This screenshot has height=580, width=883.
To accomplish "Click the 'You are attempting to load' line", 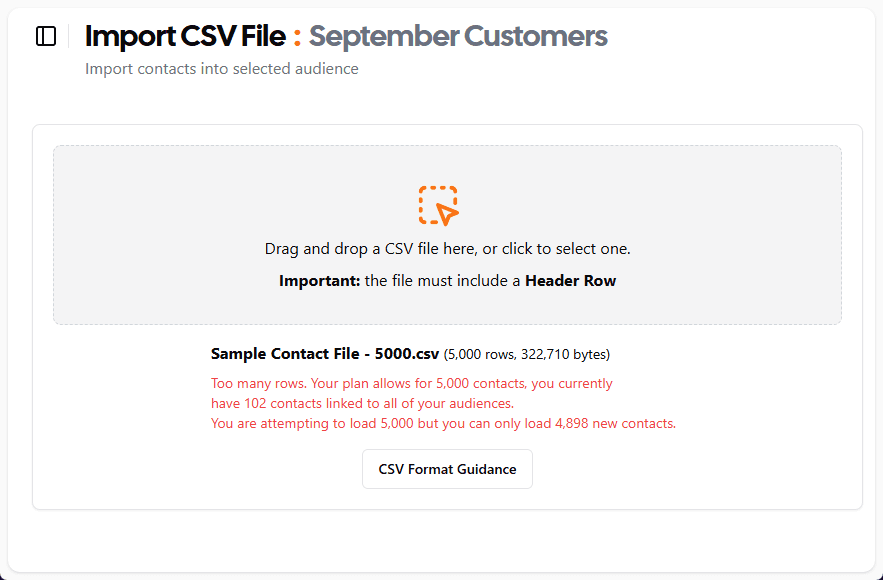I will pos(443,423).
